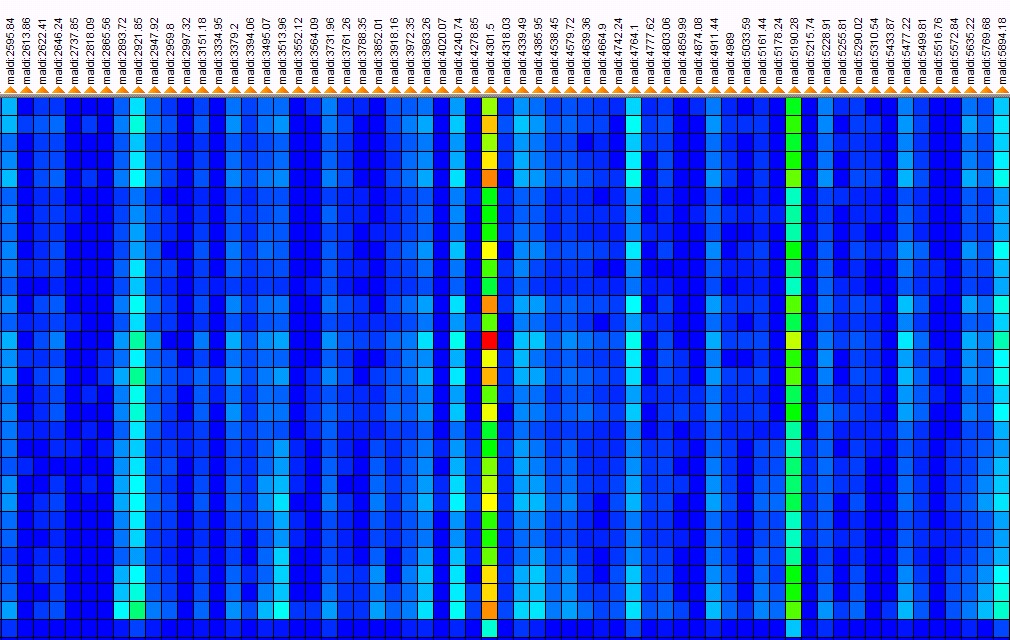Image resolution: width=1010 pixels, height=640 pixels.
Task: Select the orange marker below maldi:3564.09
Action: point(314,90)
